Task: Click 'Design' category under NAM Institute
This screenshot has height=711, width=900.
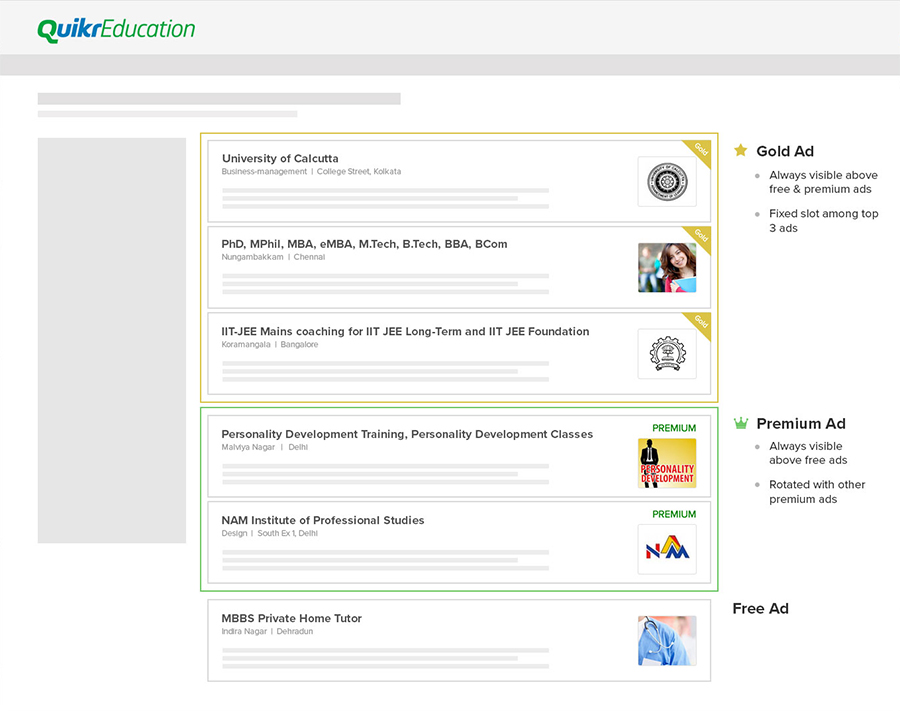Action: click(234, 533)
